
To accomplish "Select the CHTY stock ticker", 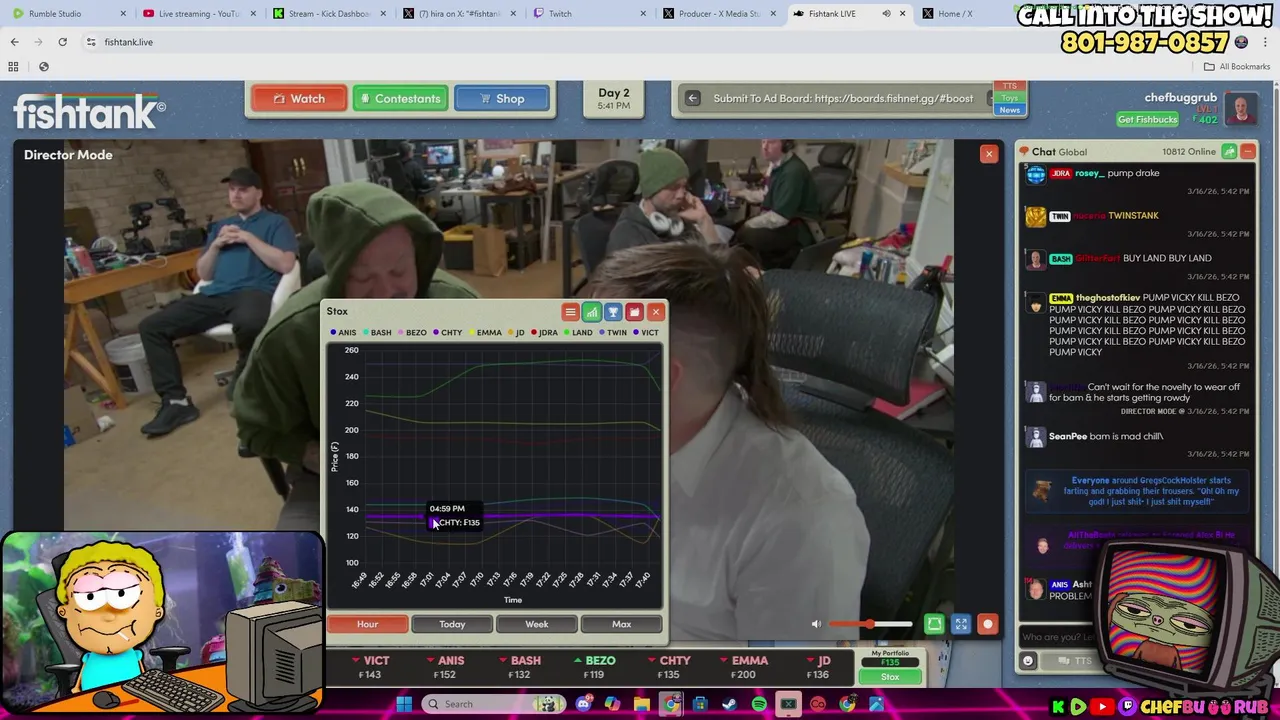I will [x=669, y=667].
